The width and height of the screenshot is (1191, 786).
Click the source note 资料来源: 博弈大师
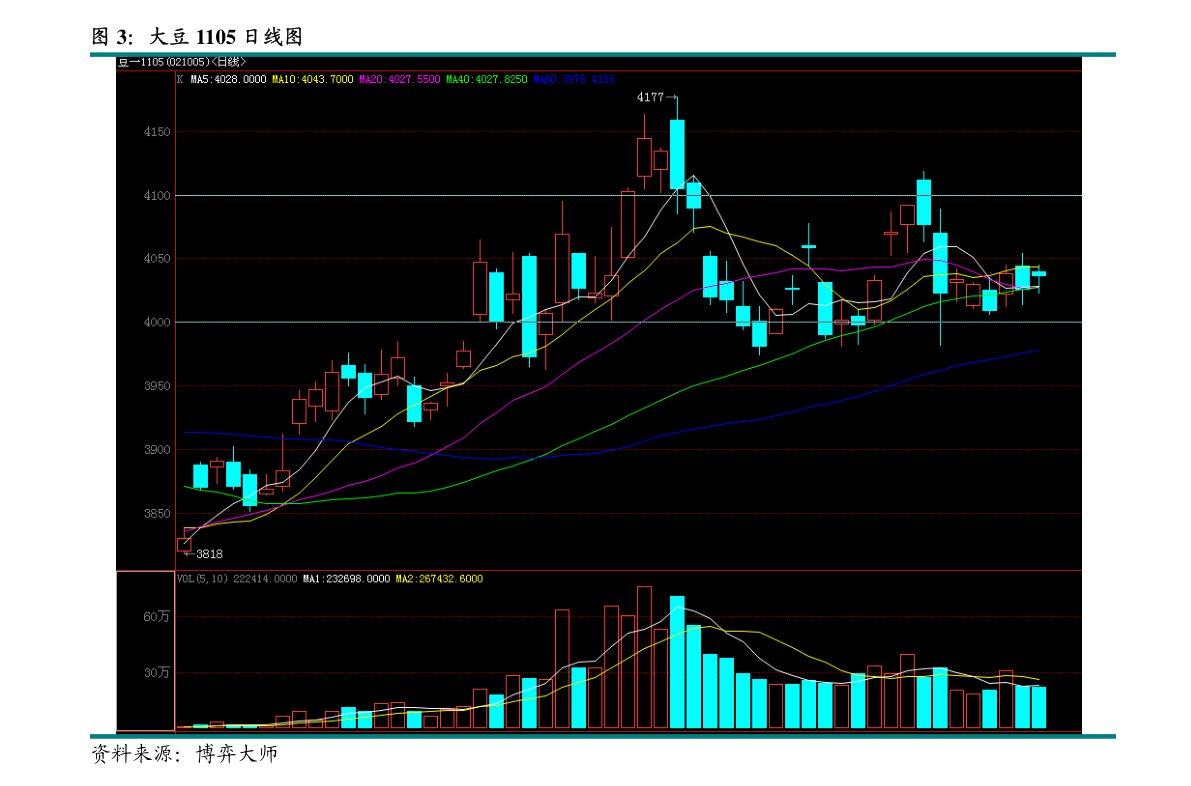185,754
